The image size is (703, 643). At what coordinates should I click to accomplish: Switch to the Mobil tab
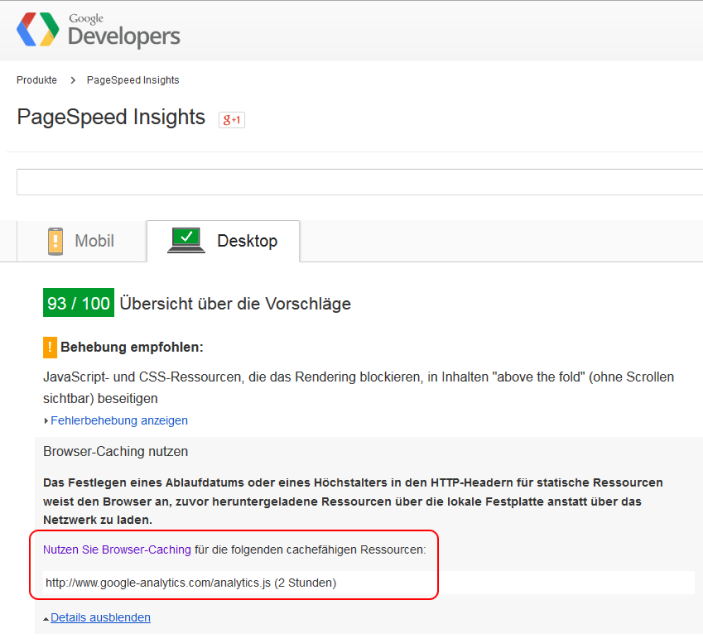[82, 241]
